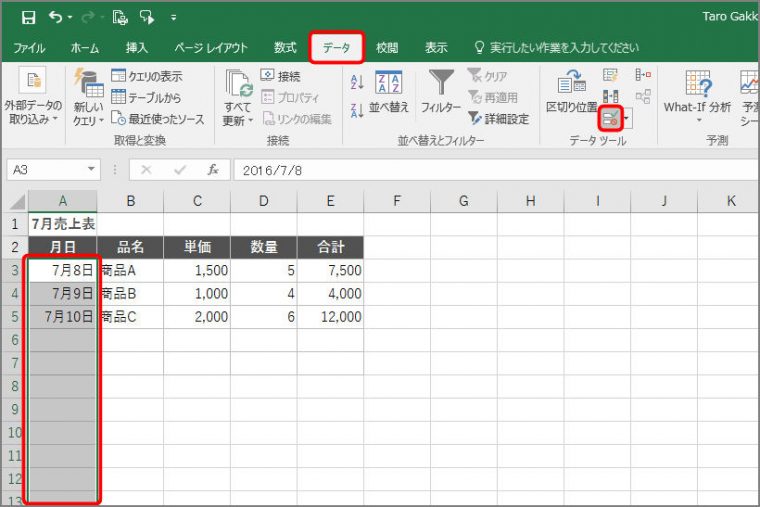760x507 pixels.
Task: Sort ascending with the A-Z icon
Action: click(x=357, y=82)
